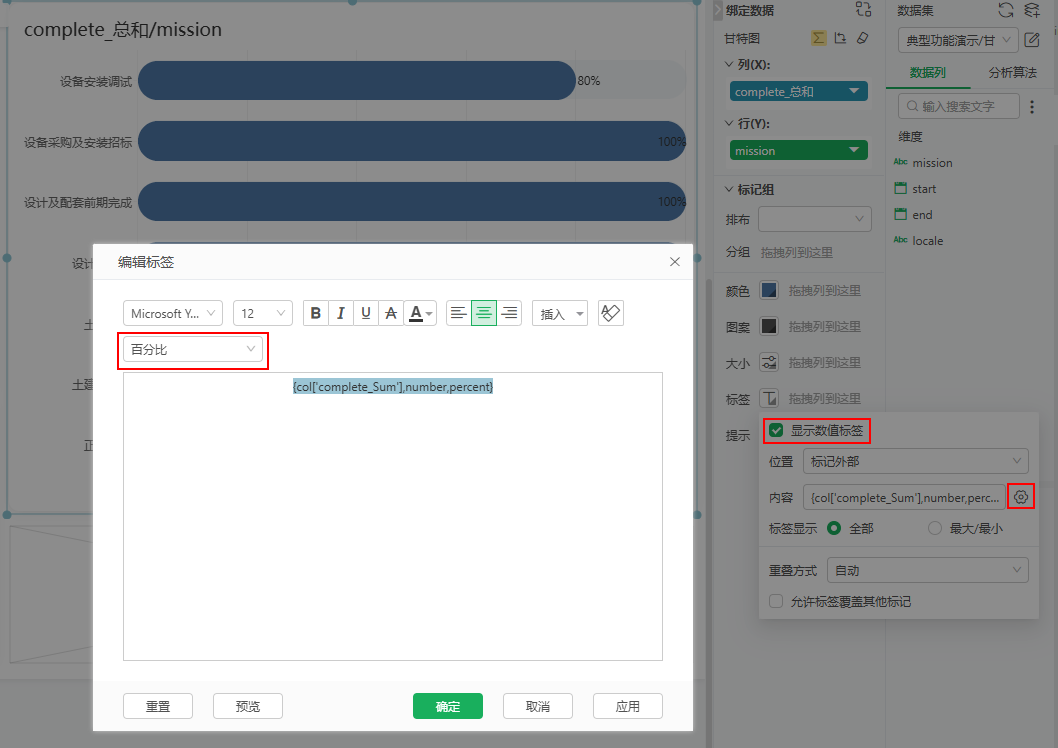This screenshot has height=748, width=1058.
Task: Toggle italic formatting in label editor
Action: (x=341, y=313)
